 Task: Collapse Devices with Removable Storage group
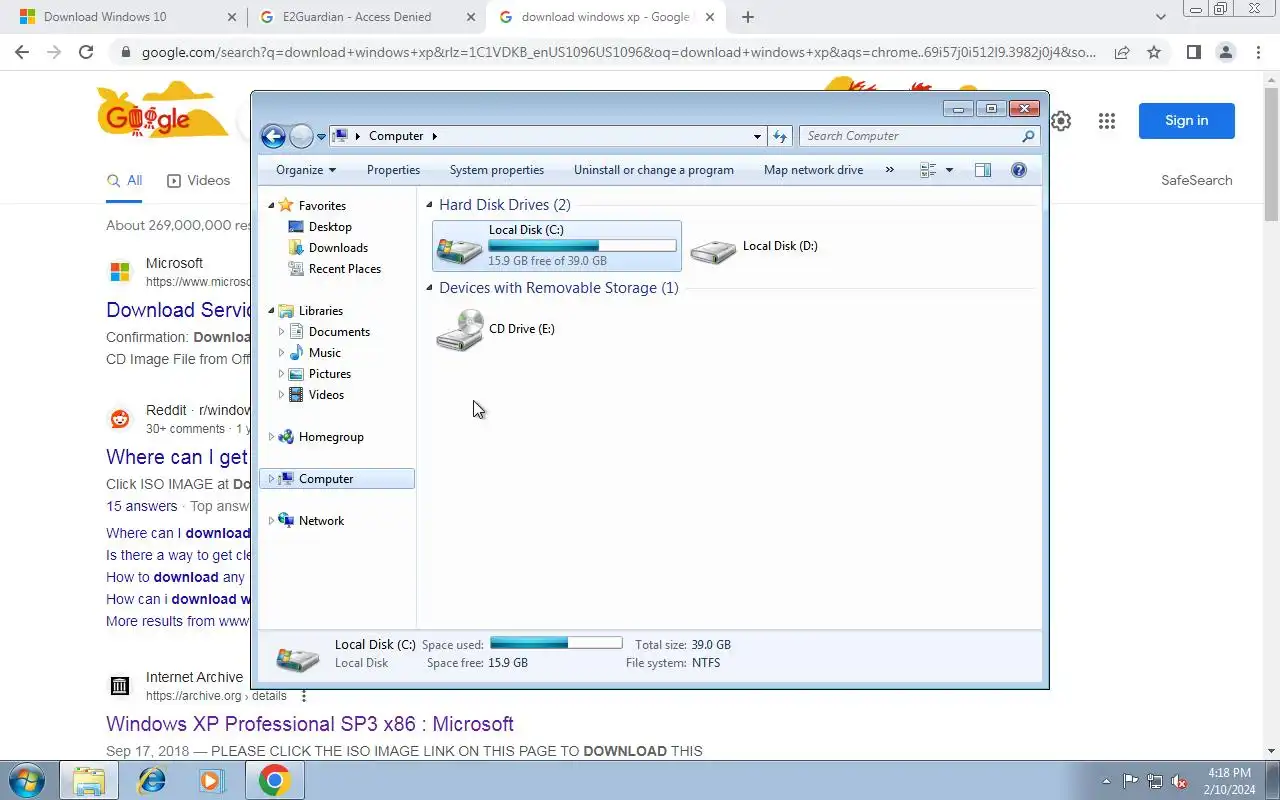[429, 288]
